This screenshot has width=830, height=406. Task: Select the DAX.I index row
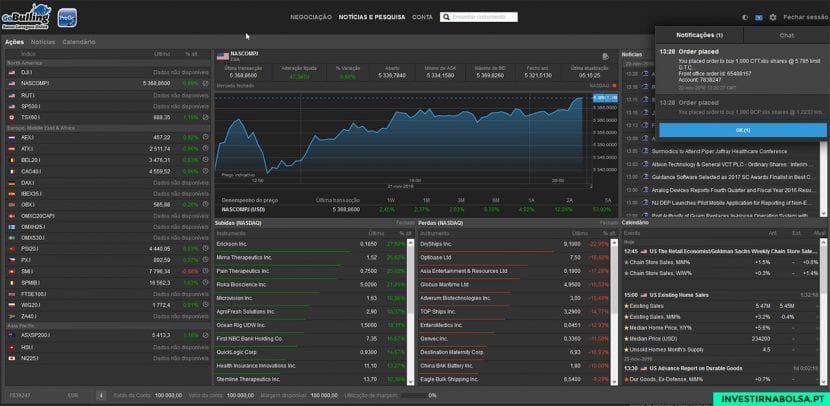pyautogui.click(x=107, y=182)
